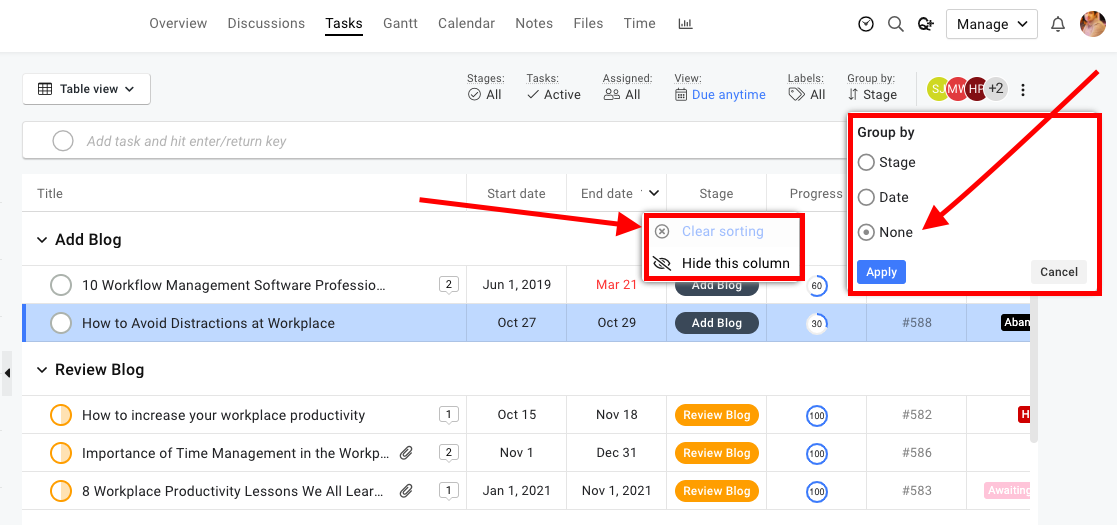Collapse the Add Blog group
1117x525 pixels.
click(42, 240)
